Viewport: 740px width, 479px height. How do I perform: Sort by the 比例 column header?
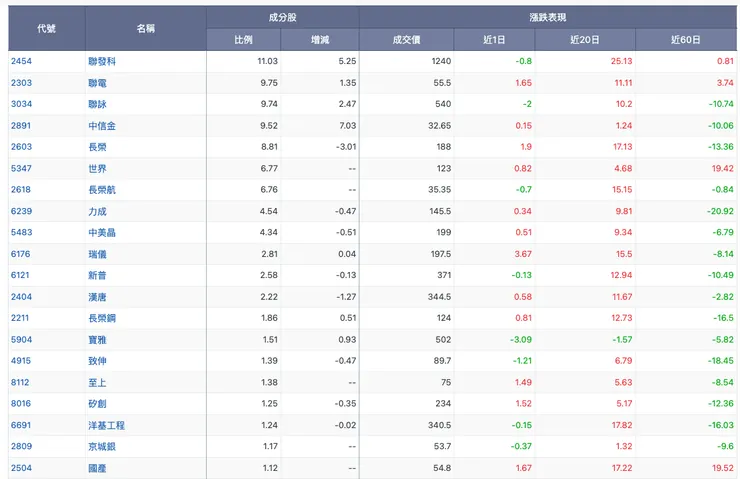244,40
